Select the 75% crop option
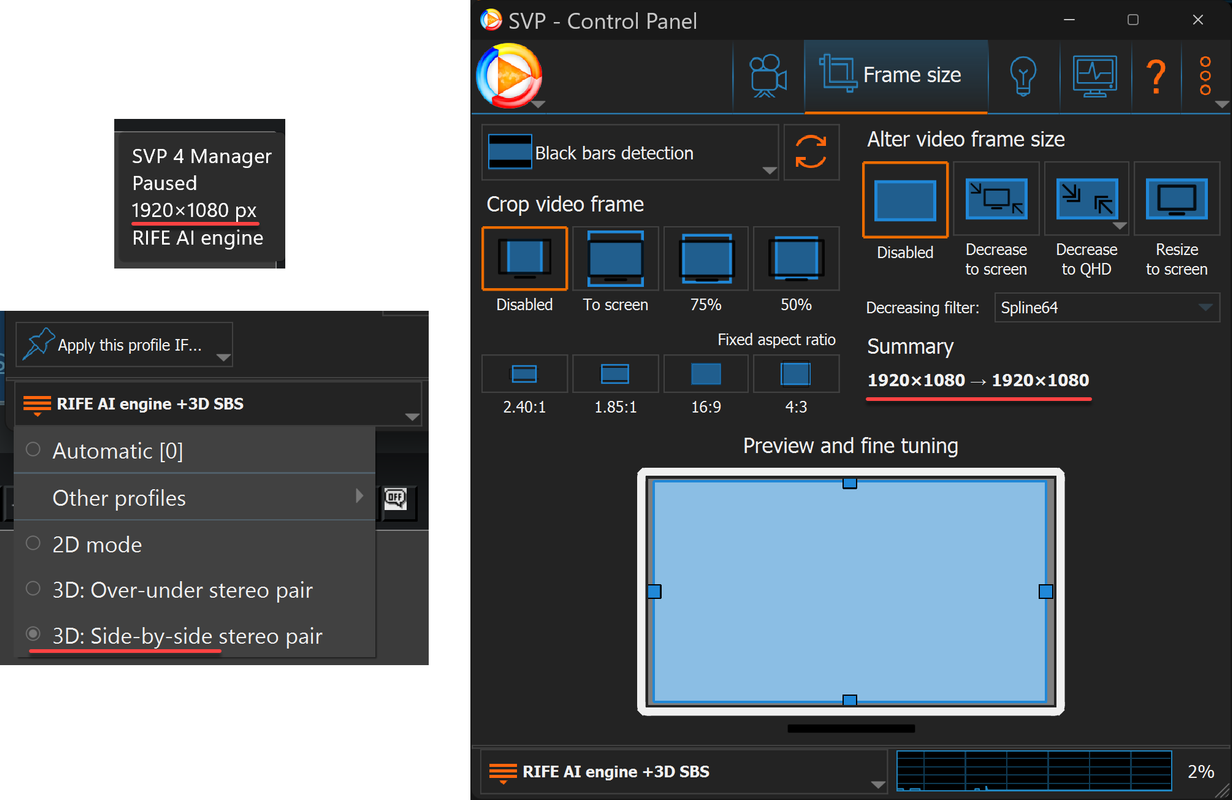This screenshot has height=800, width=1232. [705, 258]
